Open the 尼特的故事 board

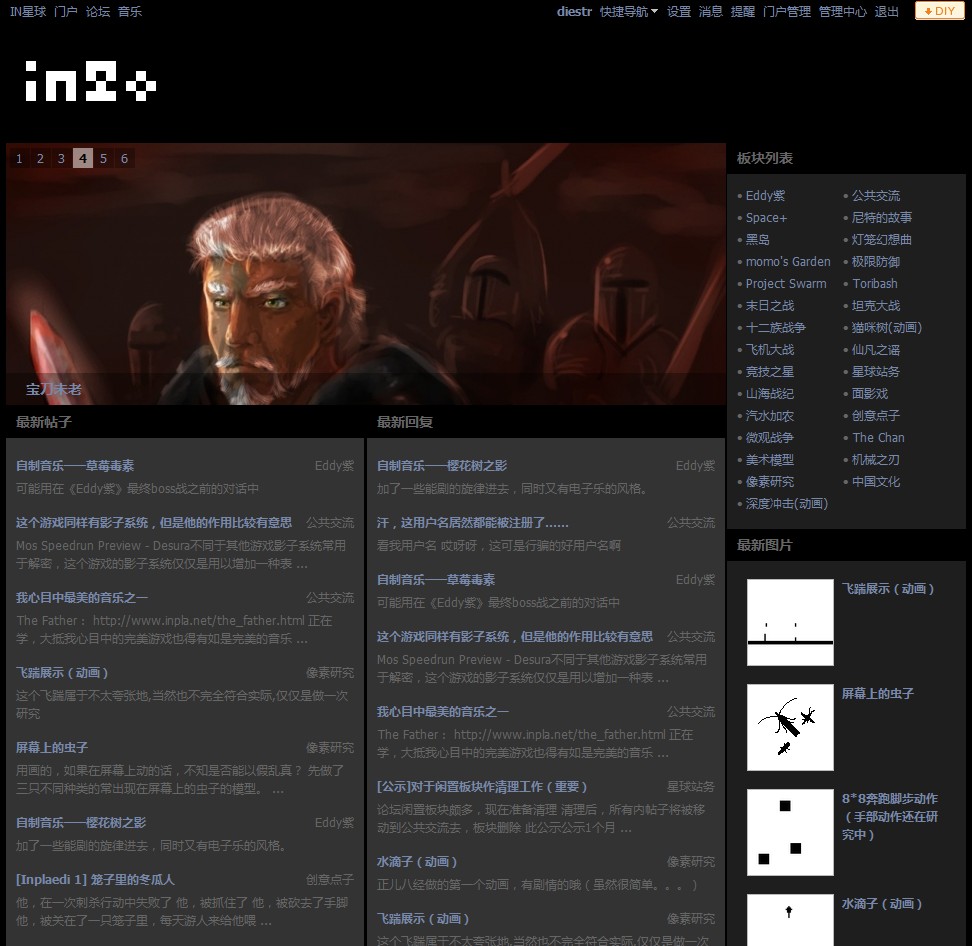(x=881, y=218)
